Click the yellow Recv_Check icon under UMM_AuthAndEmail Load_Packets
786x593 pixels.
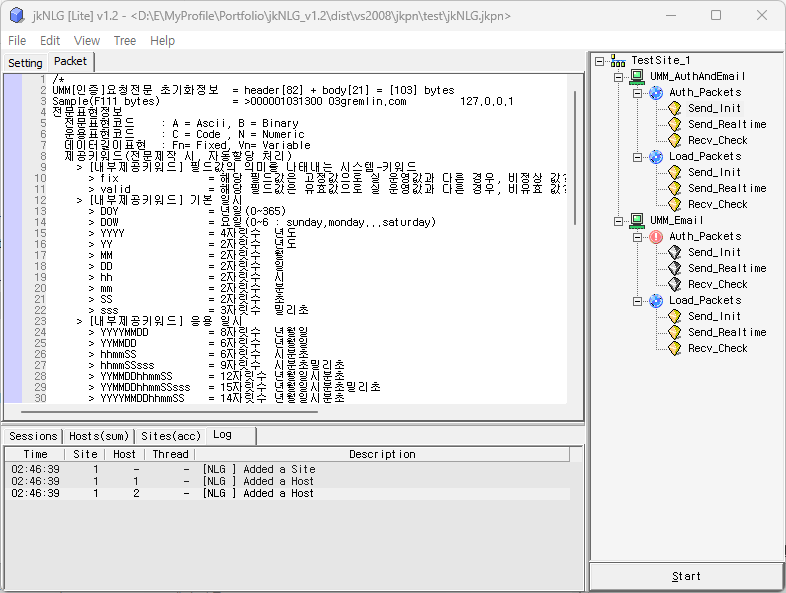click(x=674, y=204)
